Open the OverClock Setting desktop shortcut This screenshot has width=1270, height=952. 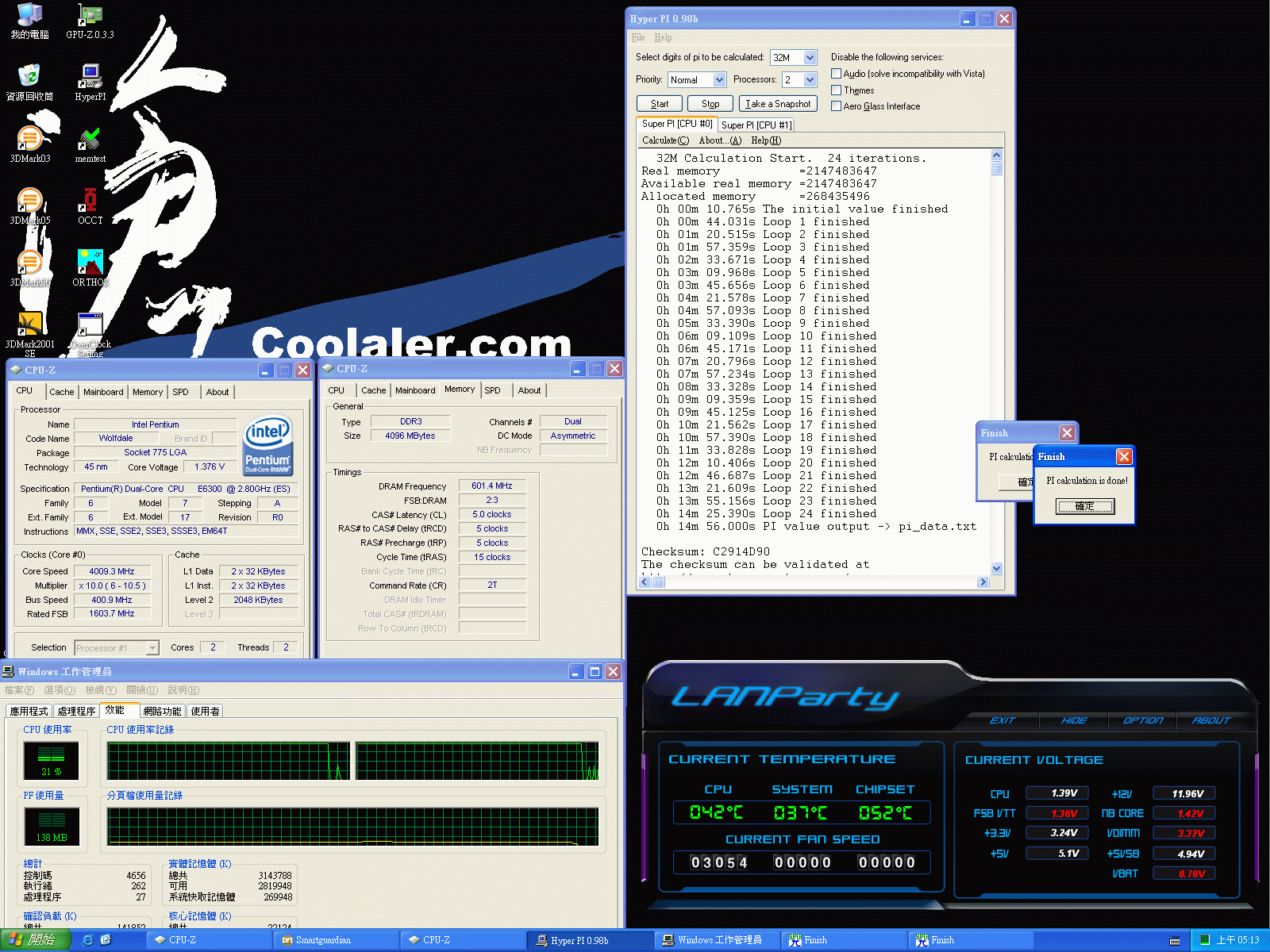point(90,334)
